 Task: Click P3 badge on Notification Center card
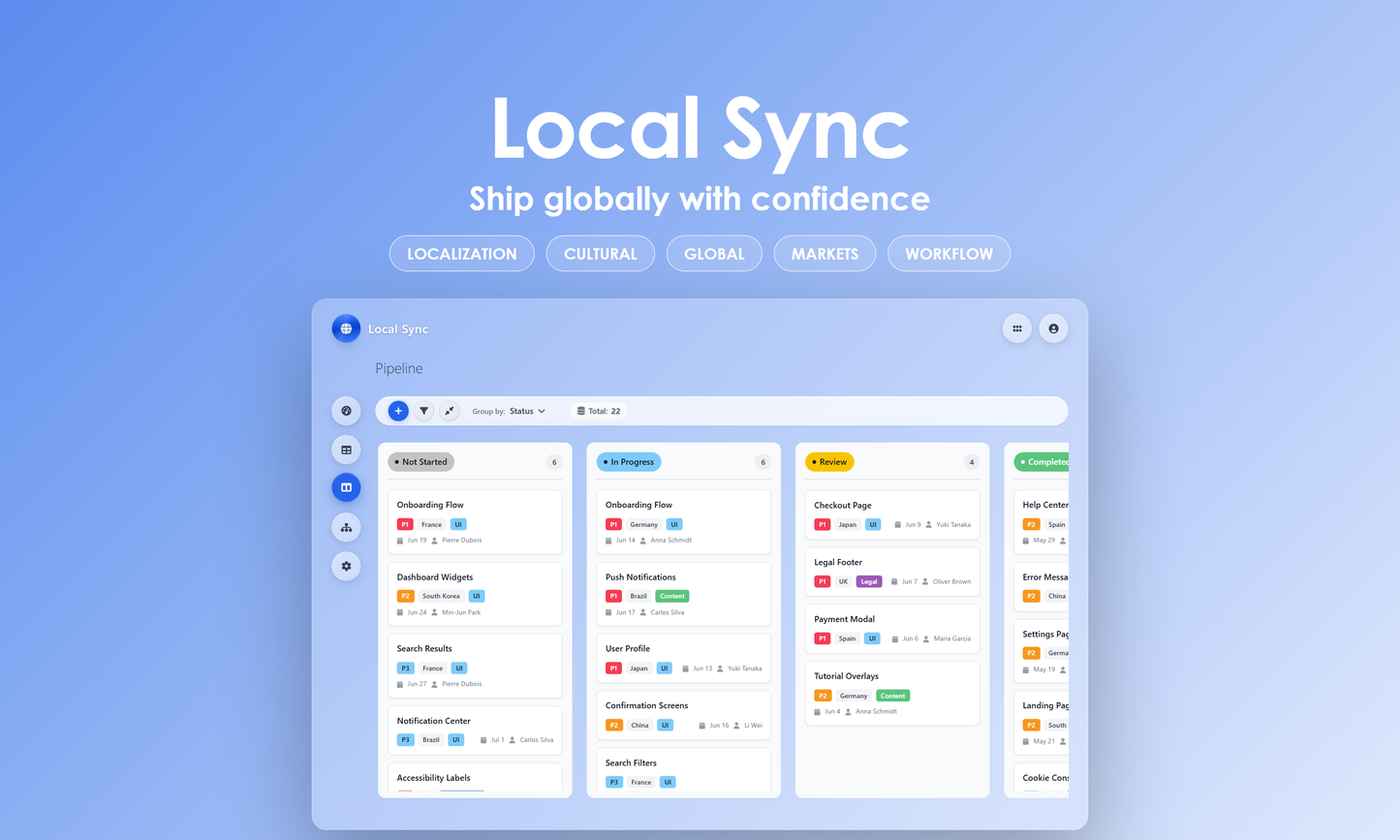(x=405, y=740)
